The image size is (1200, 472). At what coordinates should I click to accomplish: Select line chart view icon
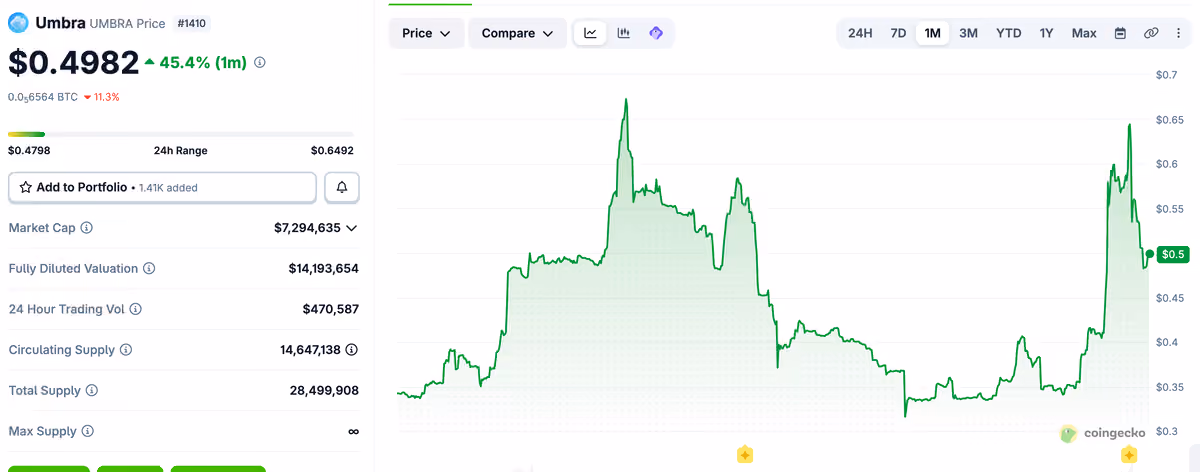click(x=590, y=33)
